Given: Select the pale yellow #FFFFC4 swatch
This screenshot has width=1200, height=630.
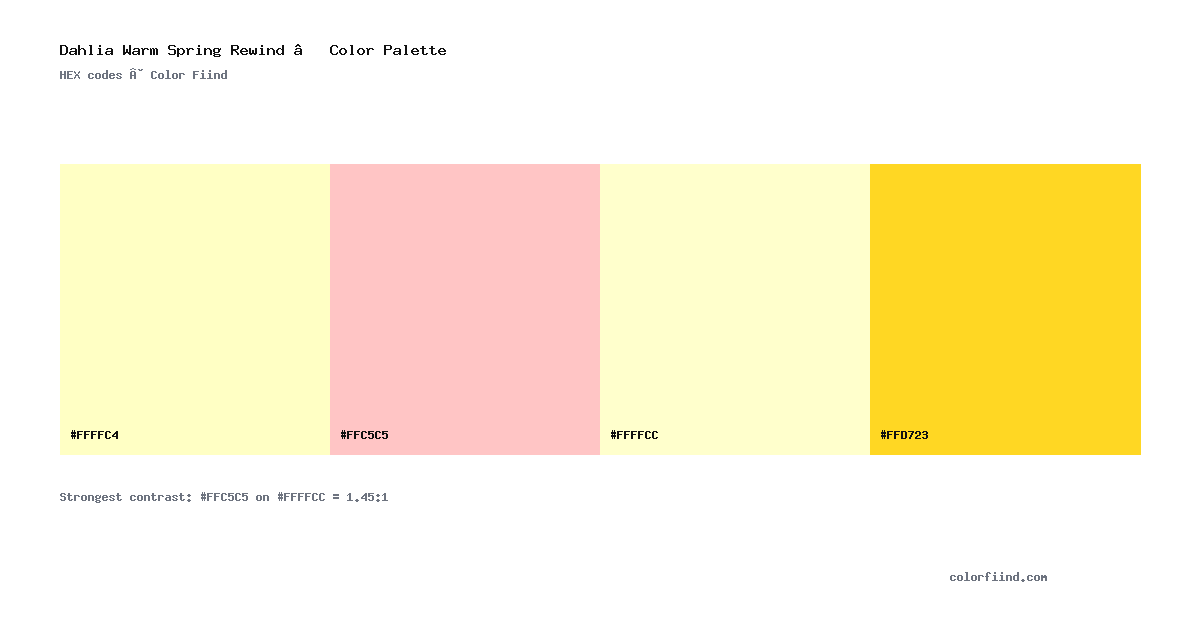Looking at the screenshot, I should (x=195, y=309).
